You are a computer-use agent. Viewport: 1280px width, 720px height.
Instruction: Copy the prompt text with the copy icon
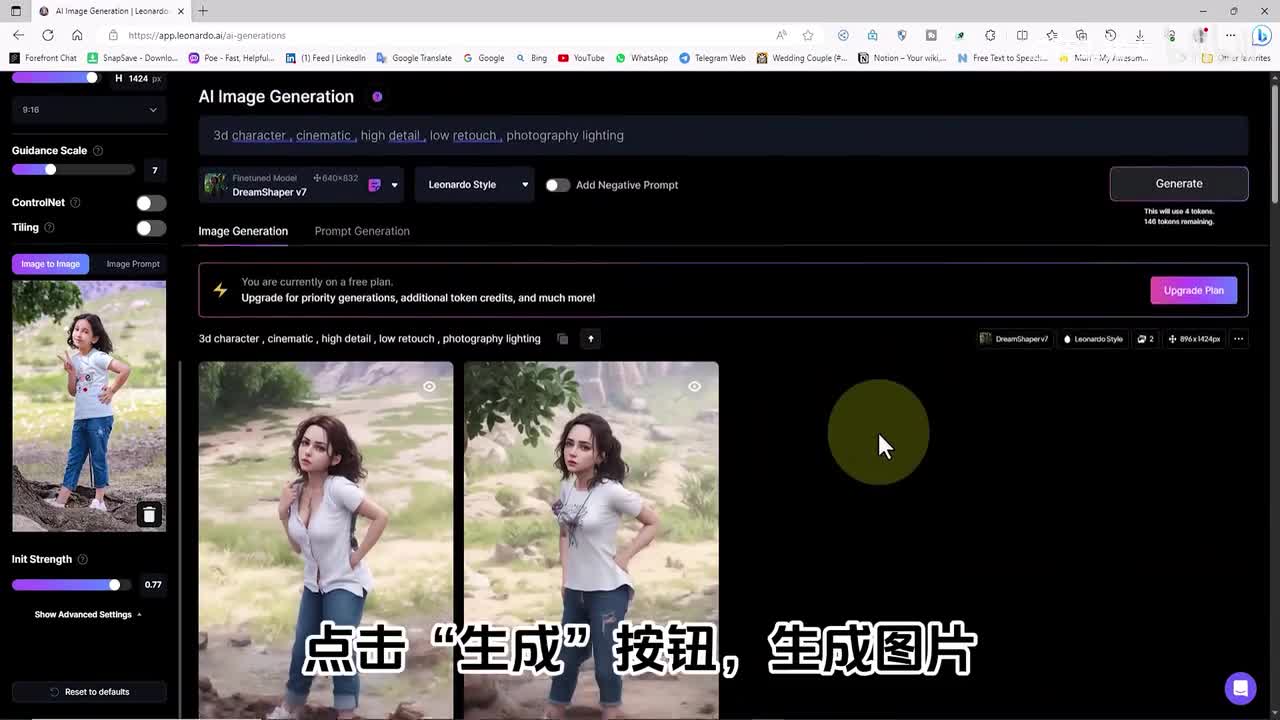(x=562, y=339)
